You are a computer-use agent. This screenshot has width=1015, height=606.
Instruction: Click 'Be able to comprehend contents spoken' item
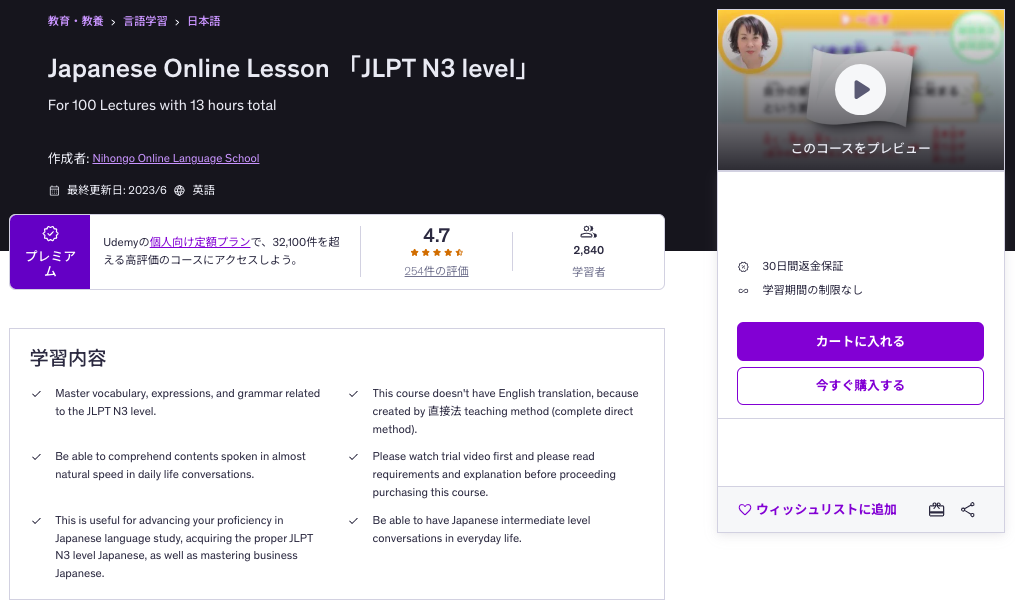pyautogui.click(x=181, y=466)
